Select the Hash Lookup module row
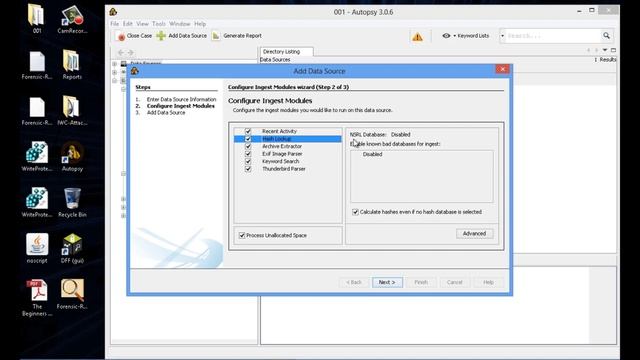Screen dimensions: 640x360 [288, 139]
